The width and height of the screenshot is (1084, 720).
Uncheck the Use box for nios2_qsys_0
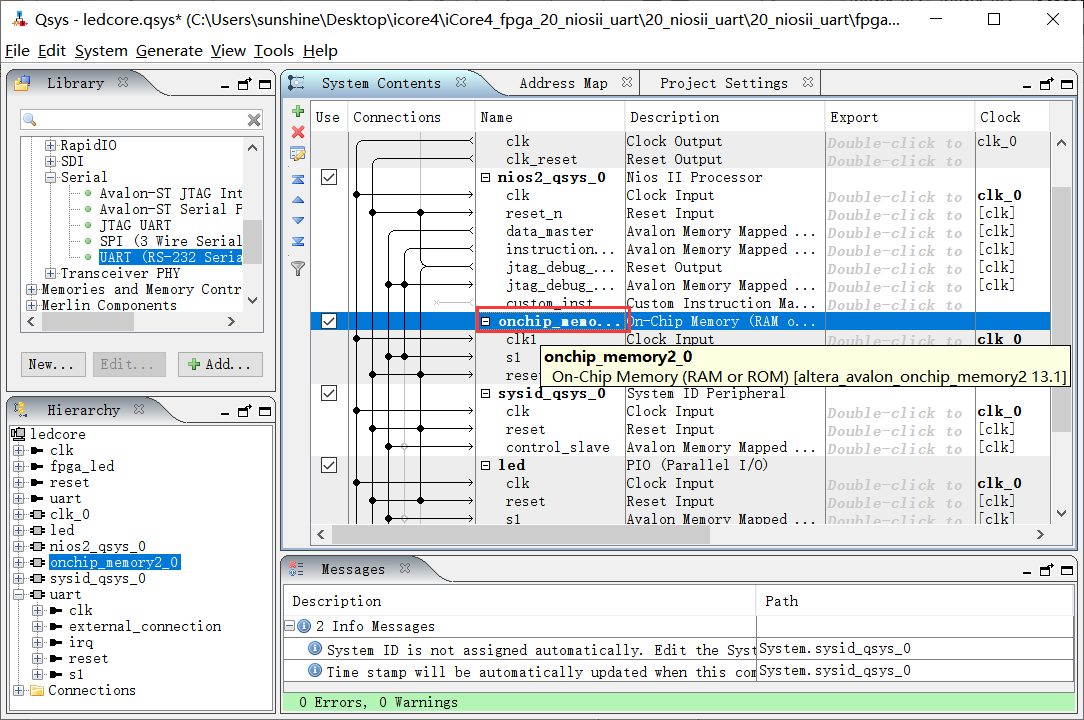pyautogui.click(x=328, y=177)
